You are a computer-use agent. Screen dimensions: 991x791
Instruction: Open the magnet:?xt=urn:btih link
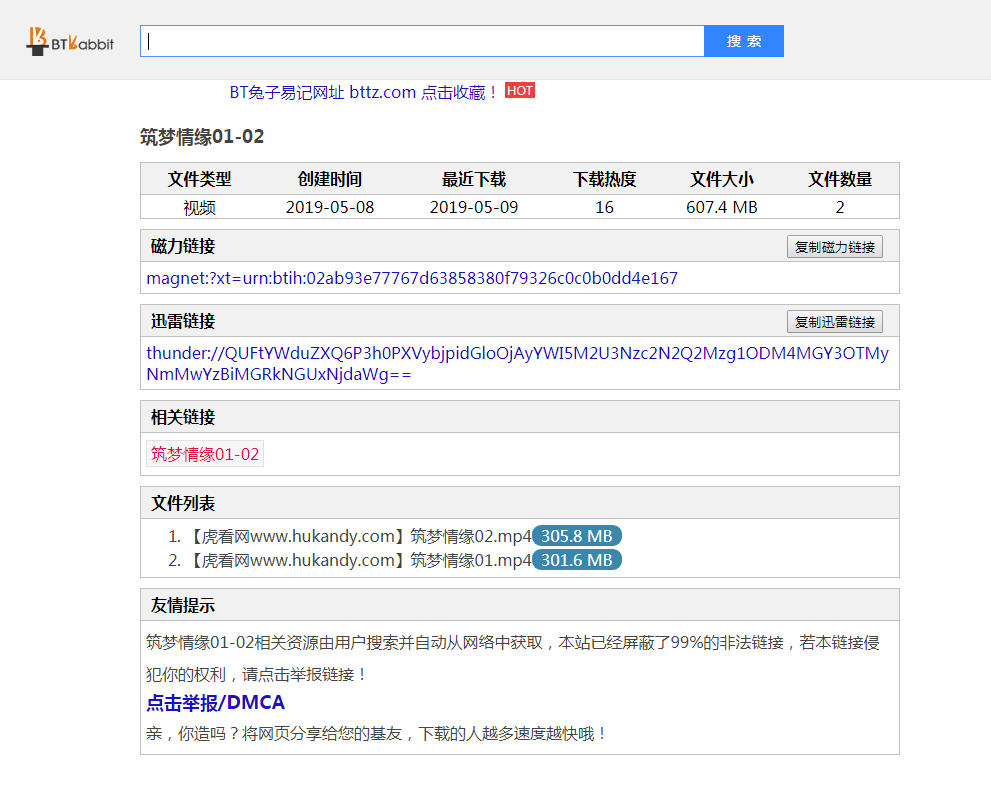pyautogui.click(x=411, y=278)
